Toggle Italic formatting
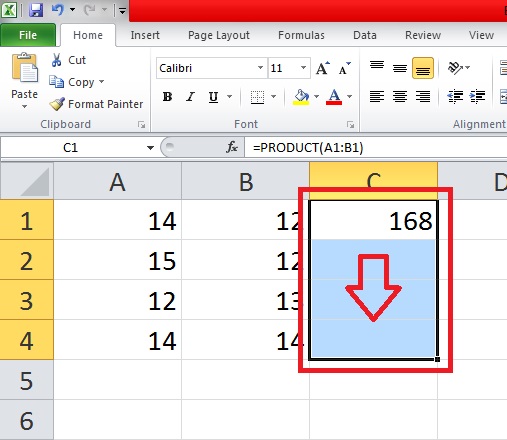507x440 pixels. click(190, 97)
